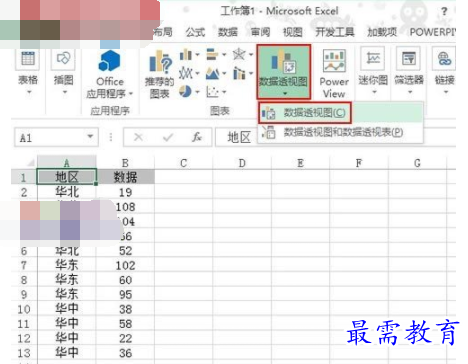
Task: Expand 表格 dropdown arrow
Action: tap(29, 92)
